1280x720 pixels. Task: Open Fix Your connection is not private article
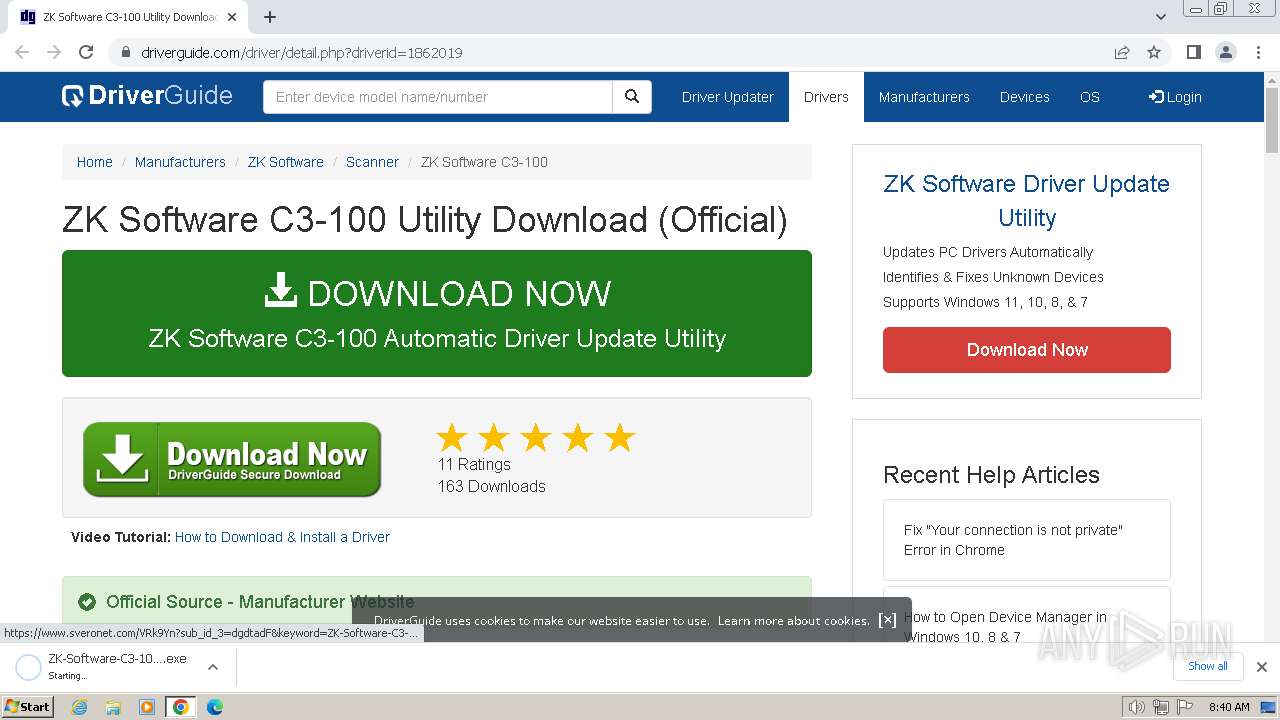point(1027,540)
